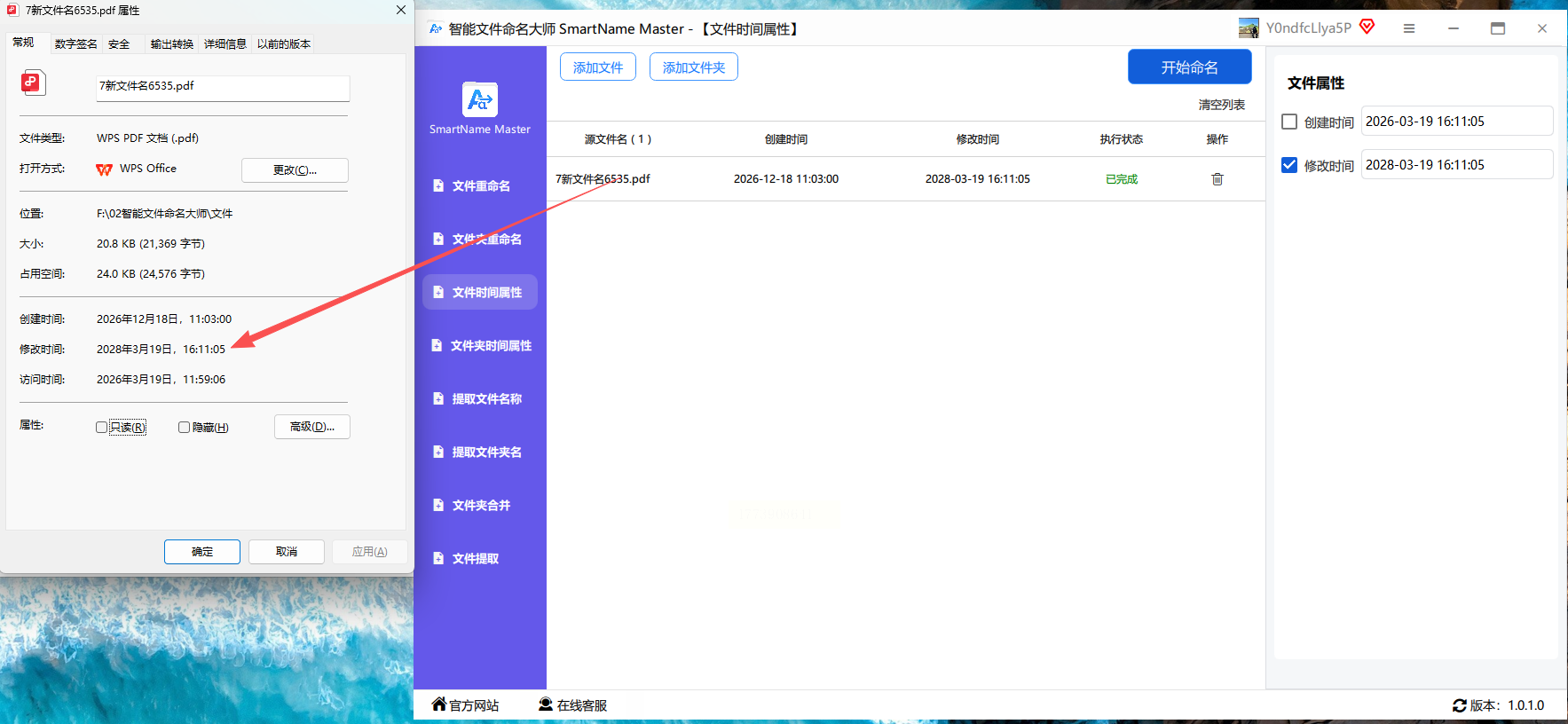Open 提取文件名称 in the sidebar
Screen dimensions: 1568x724
coord(480,398)
